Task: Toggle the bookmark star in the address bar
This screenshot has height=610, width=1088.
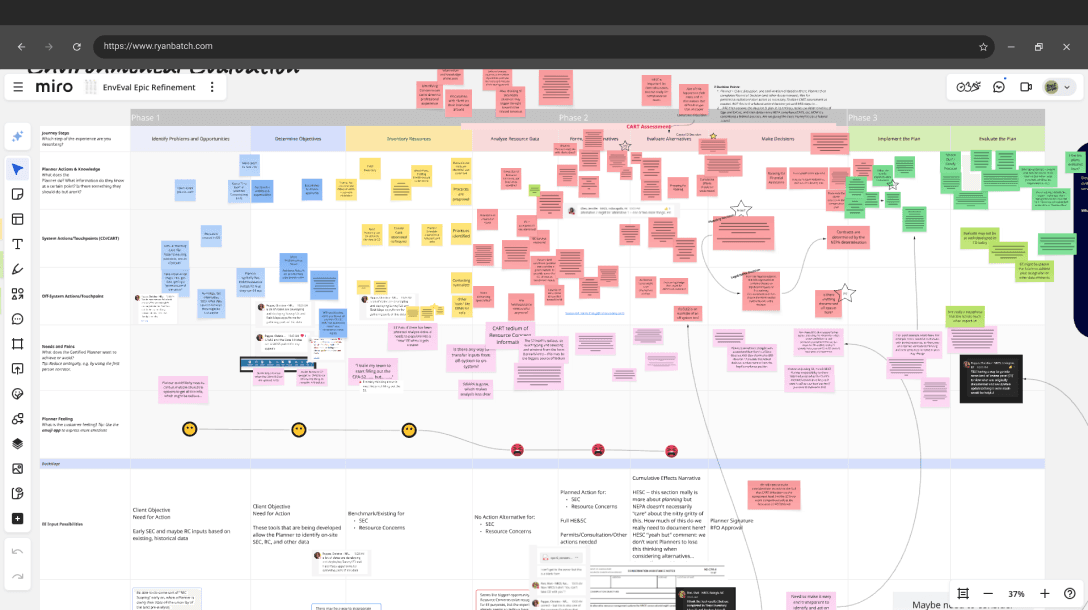Action: [x=983, y=46]
